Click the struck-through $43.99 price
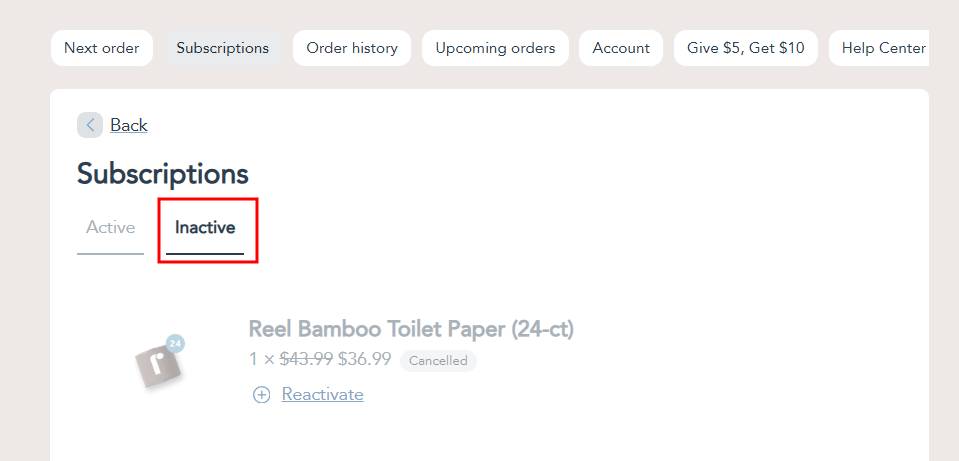This screenshot has height=461, width=959. pyautogui.click(x=306, y=360)
